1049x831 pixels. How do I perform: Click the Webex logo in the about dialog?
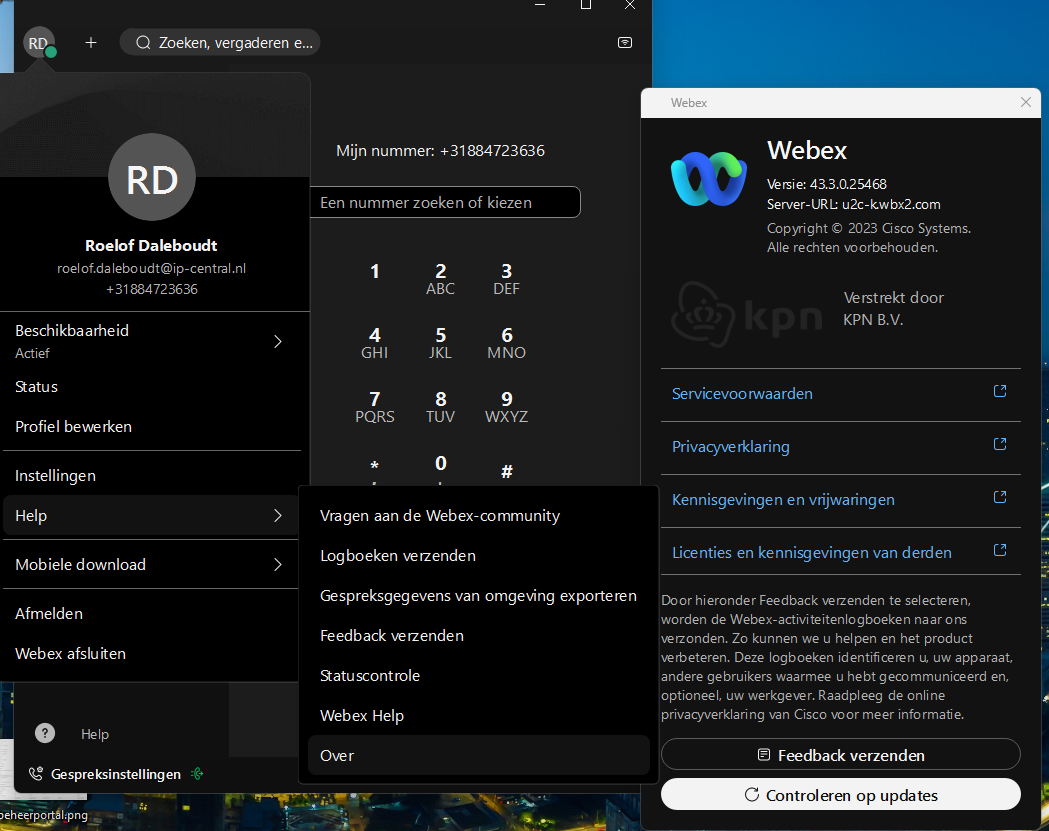[x=708, y=179]
